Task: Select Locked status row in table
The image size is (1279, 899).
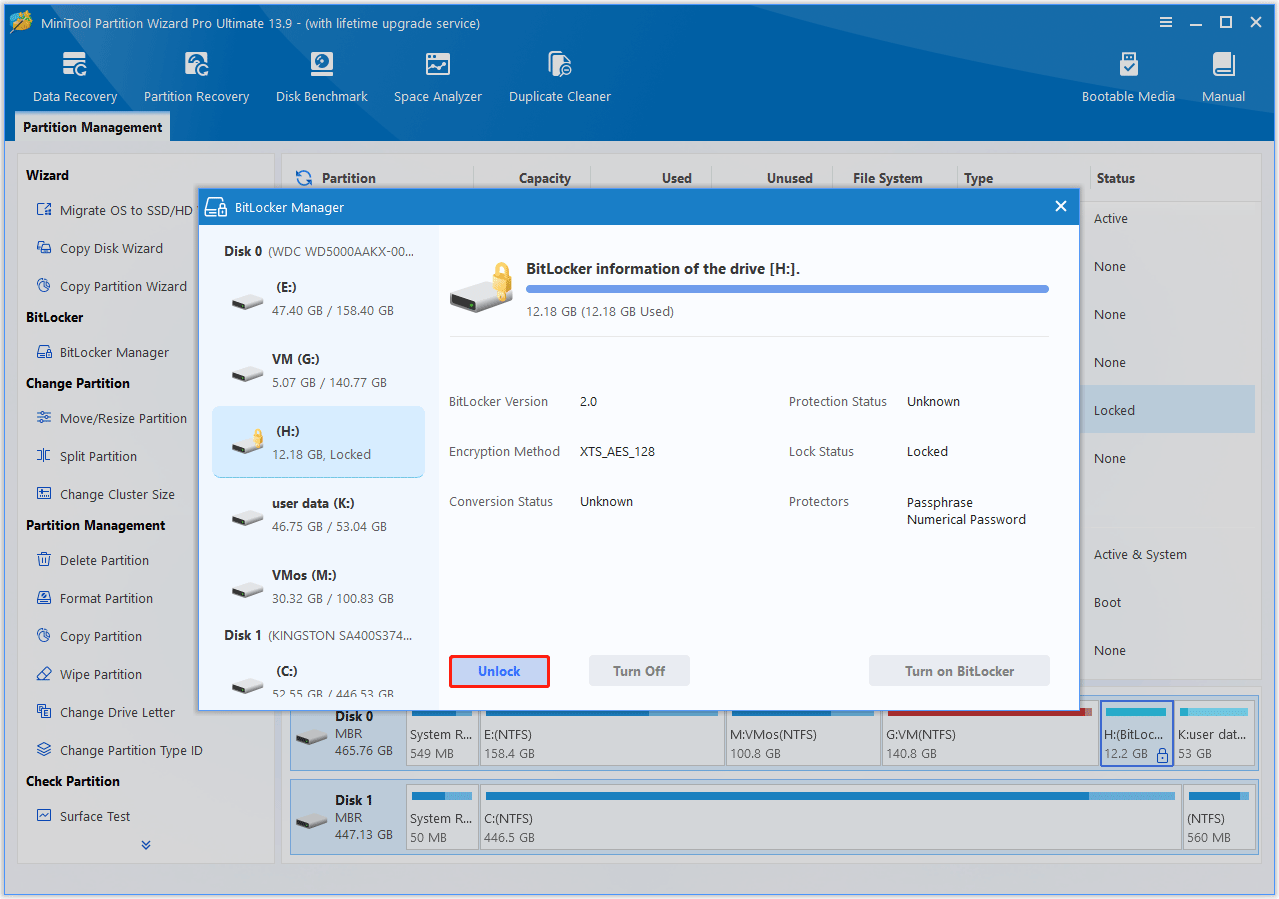Action: (x=1167, y=410)
